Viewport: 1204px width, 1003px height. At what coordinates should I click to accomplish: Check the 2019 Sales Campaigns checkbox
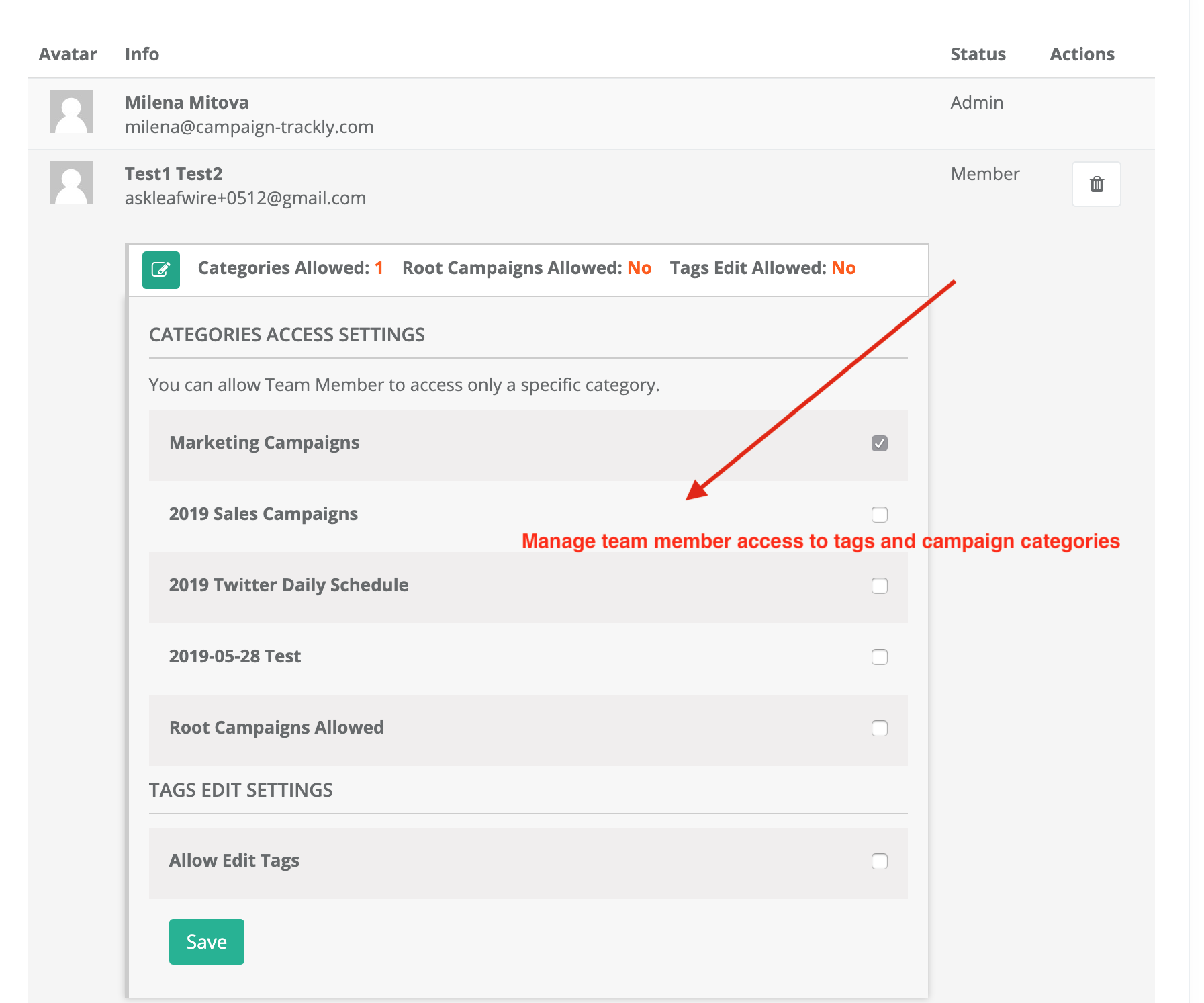coord(880,515)
